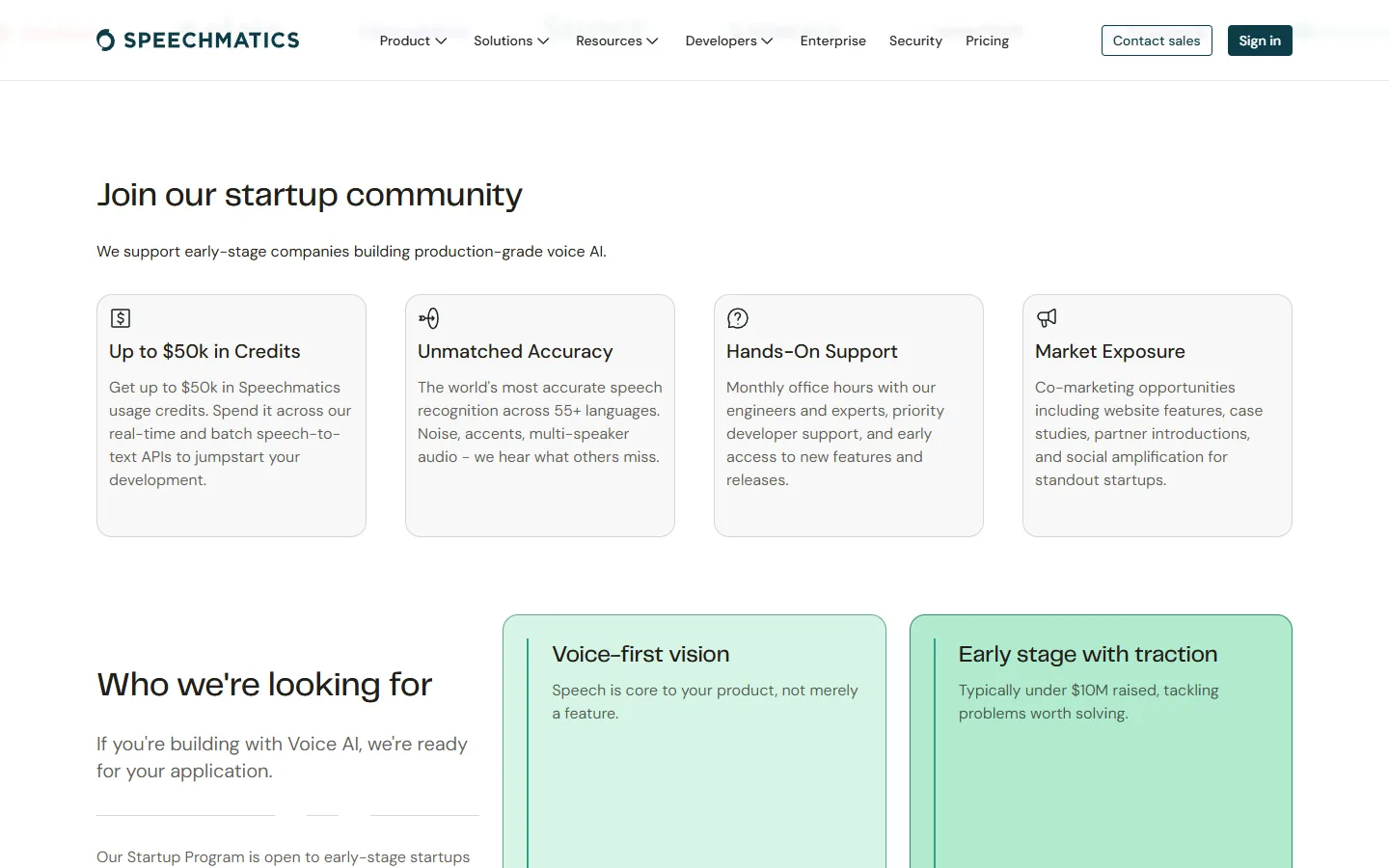Click the 'Typically under $10M raised' text
1389x868 pixels.
coord(1089,702)
